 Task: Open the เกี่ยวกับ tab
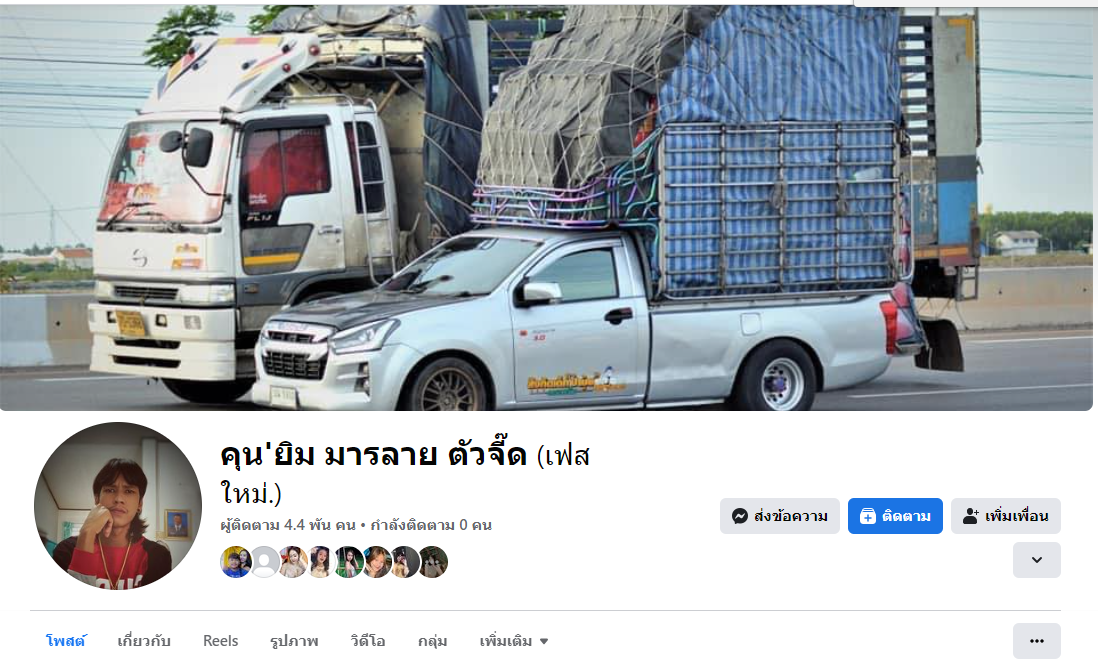click(x=144, y=641)
